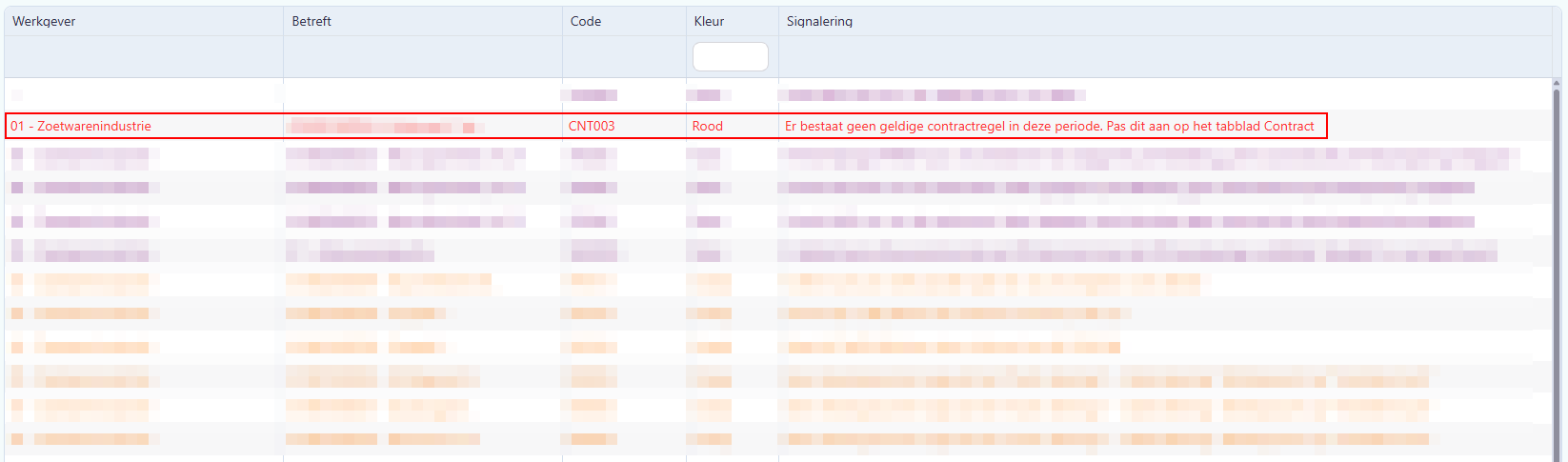
Task: Select the '01 - Zoetwarenindustrie' cell
Action: click(x=81, y=126)
